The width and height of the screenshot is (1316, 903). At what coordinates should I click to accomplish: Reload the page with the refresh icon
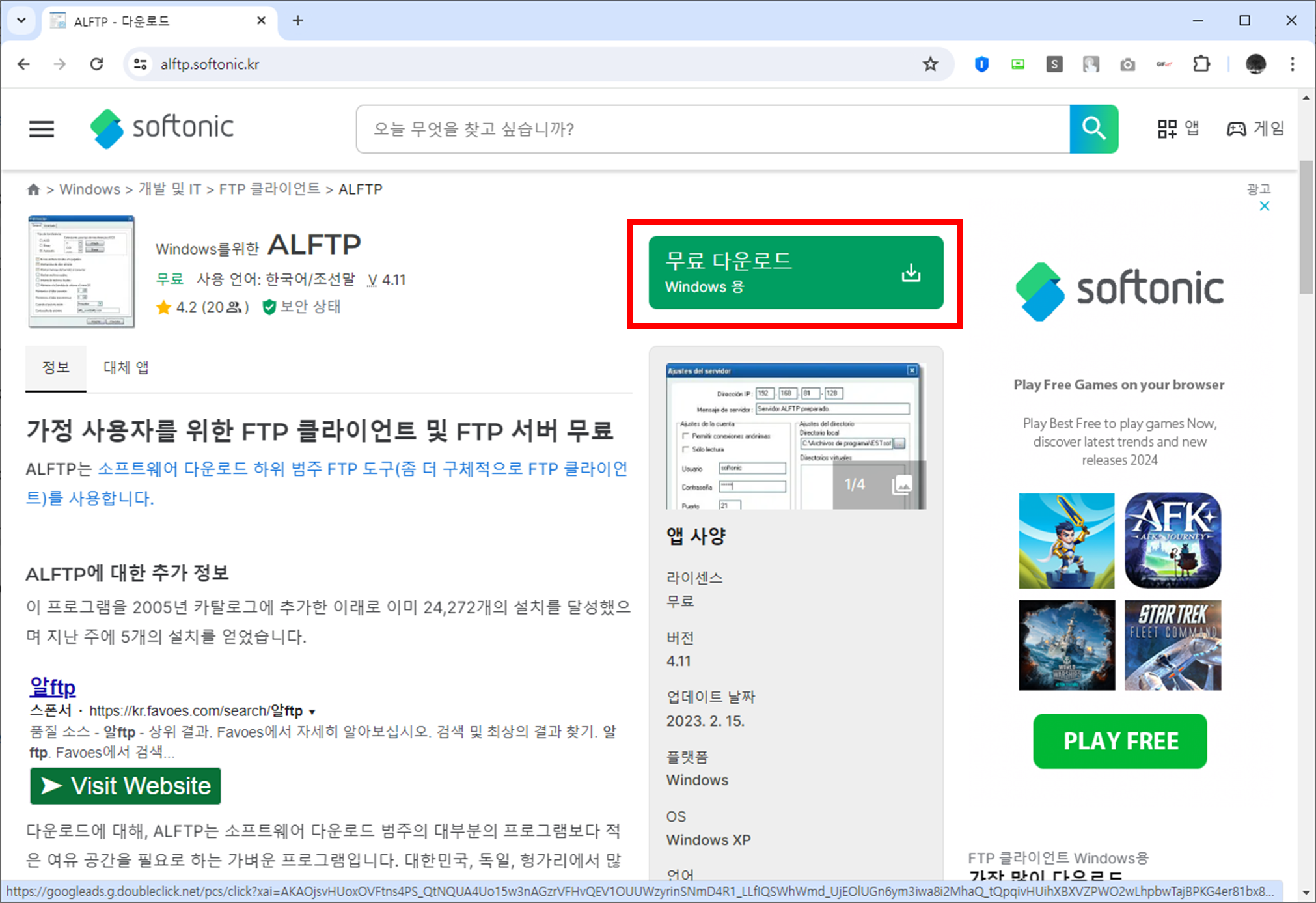tap(97, 64)
